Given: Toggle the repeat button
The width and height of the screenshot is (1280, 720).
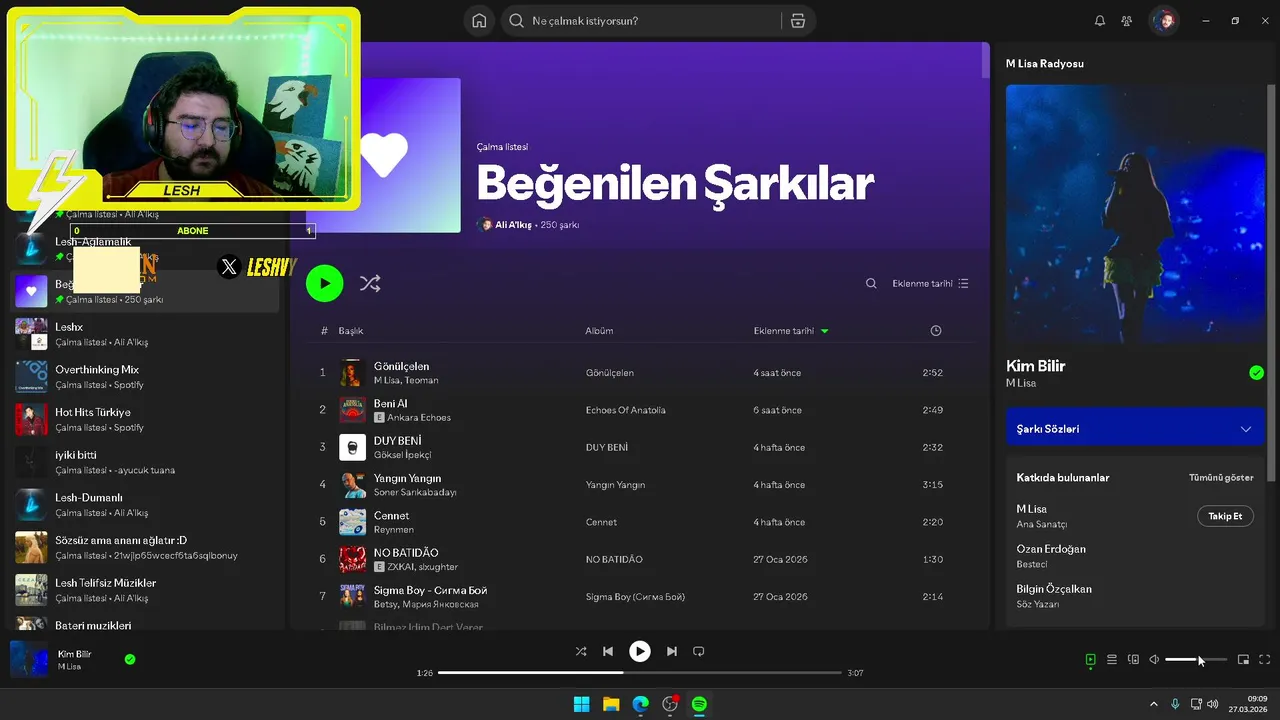Looking at the screenshot, I should pyautogui.click(x=699, y=651).
